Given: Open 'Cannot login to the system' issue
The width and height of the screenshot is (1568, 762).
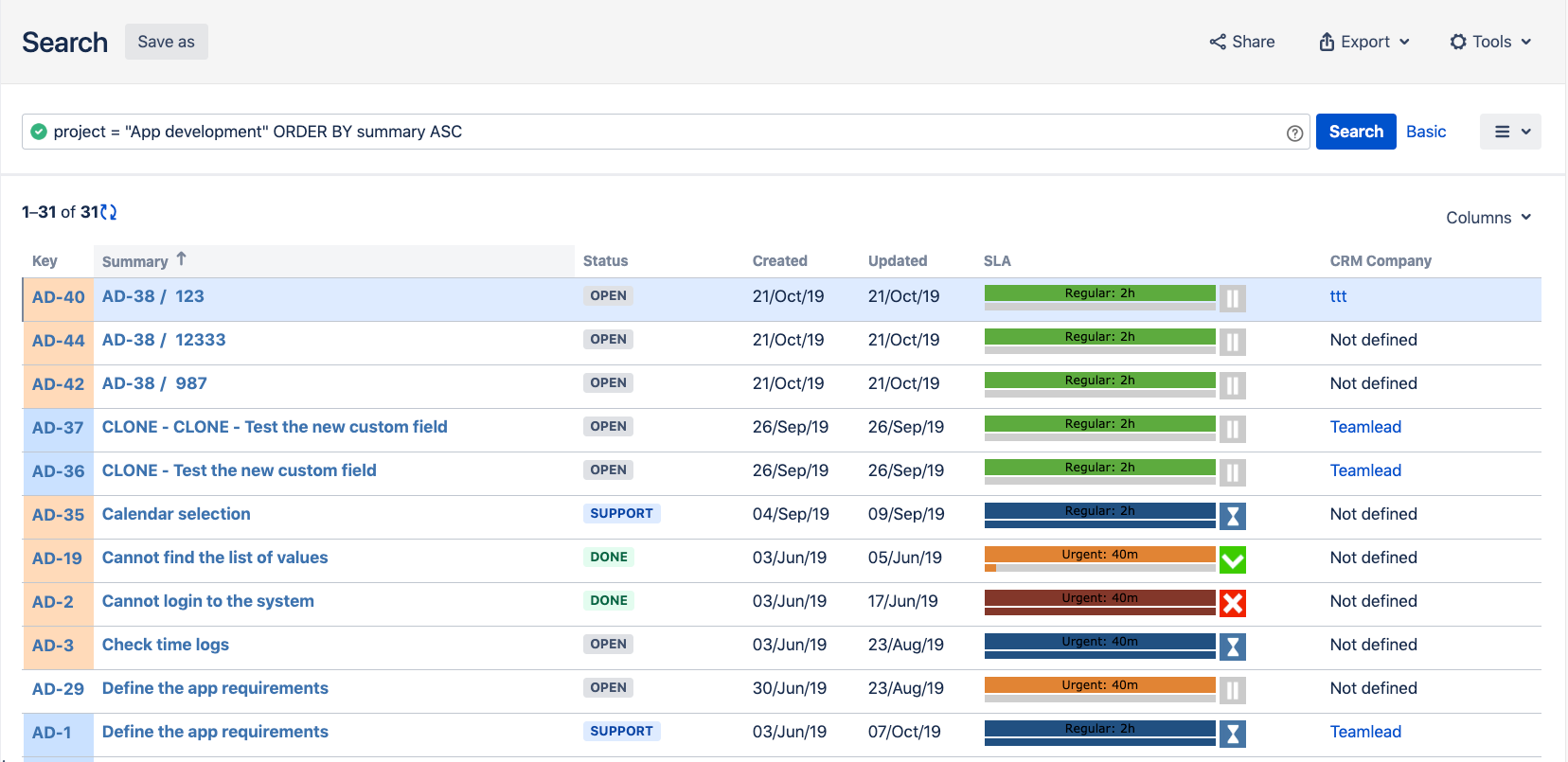Looking at the screenshot, I should pos(208,601).
